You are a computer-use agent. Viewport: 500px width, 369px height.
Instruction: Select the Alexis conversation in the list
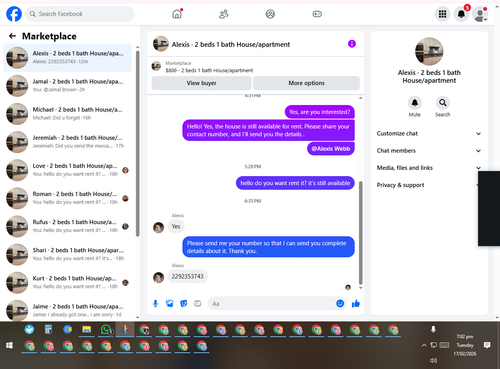[67, 57]
